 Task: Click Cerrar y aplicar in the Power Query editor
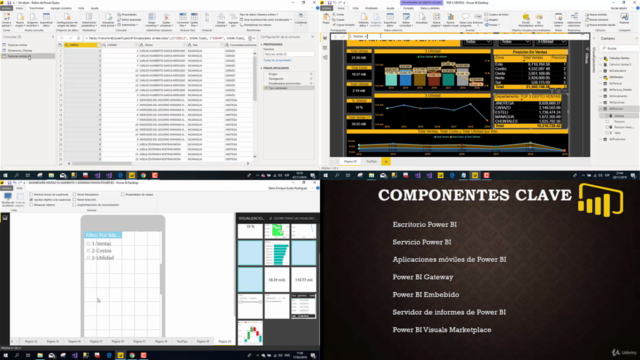7,20
